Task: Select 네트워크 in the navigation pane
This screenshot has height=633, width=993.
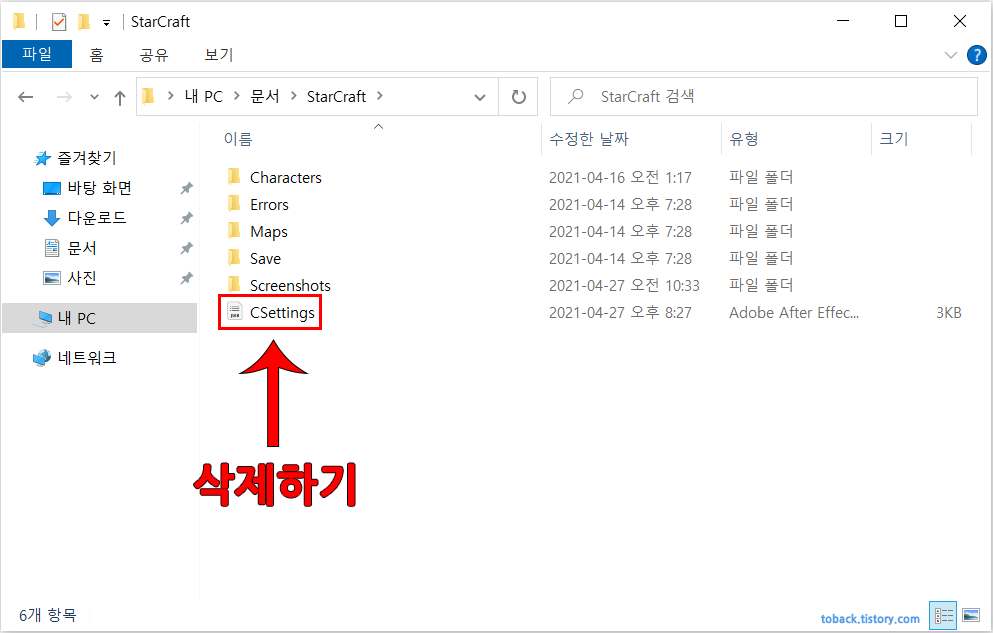Action: point(87,358)
